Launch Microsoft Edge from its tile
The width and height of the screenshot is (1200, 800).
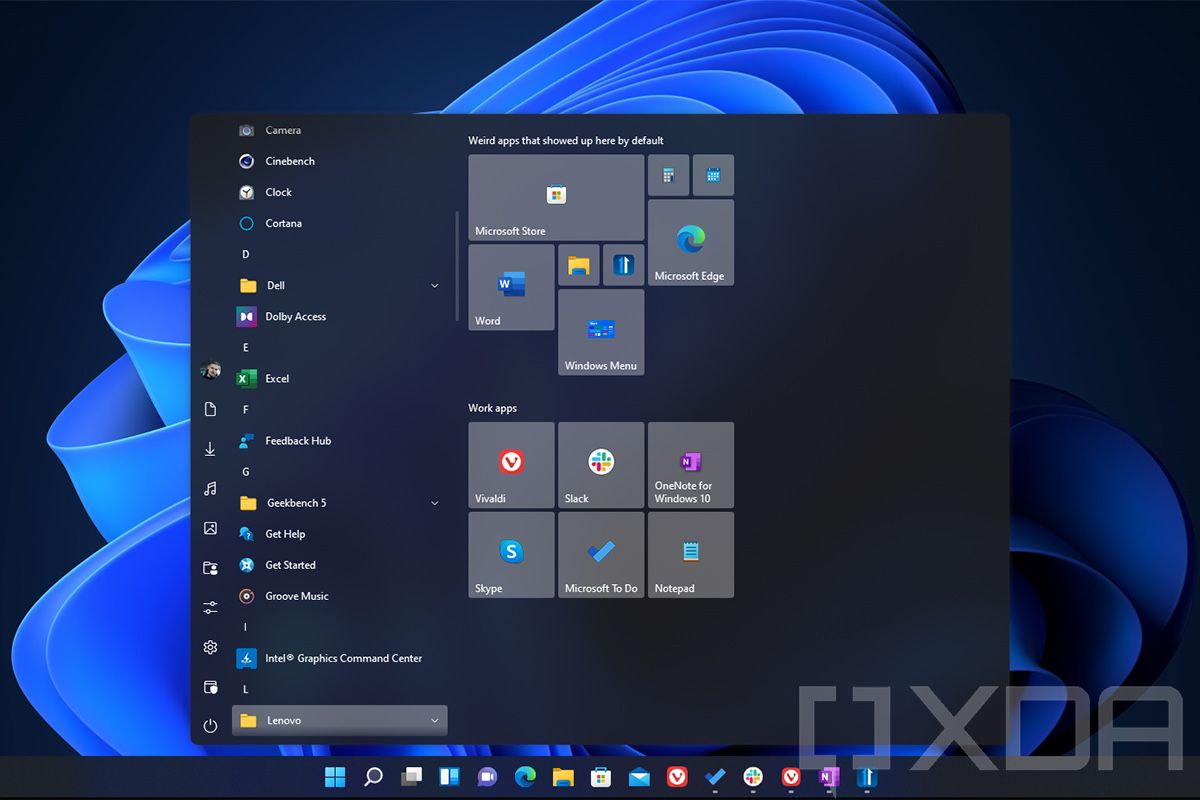[x=691, y=242]
